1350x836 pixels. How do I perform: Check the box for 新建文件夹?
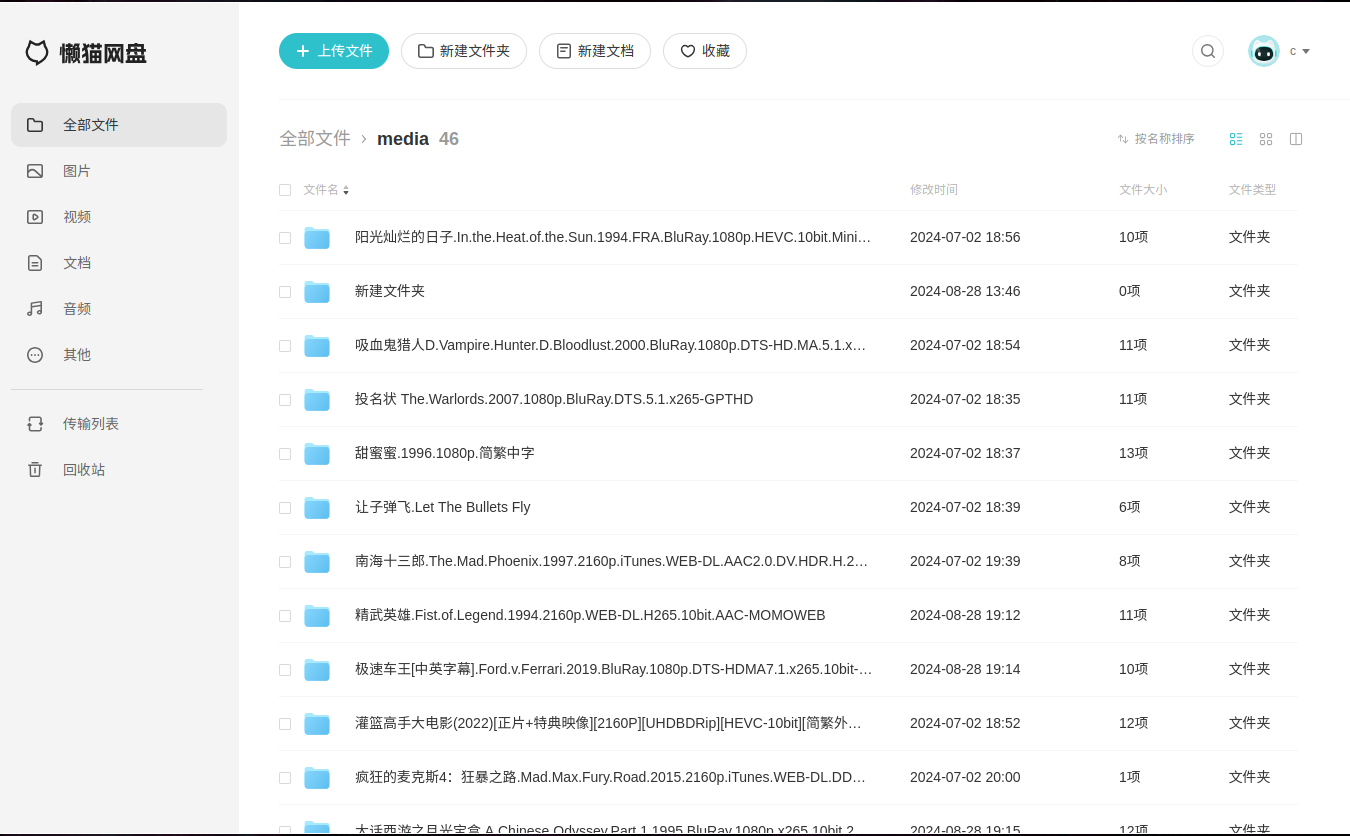point(285,292)
